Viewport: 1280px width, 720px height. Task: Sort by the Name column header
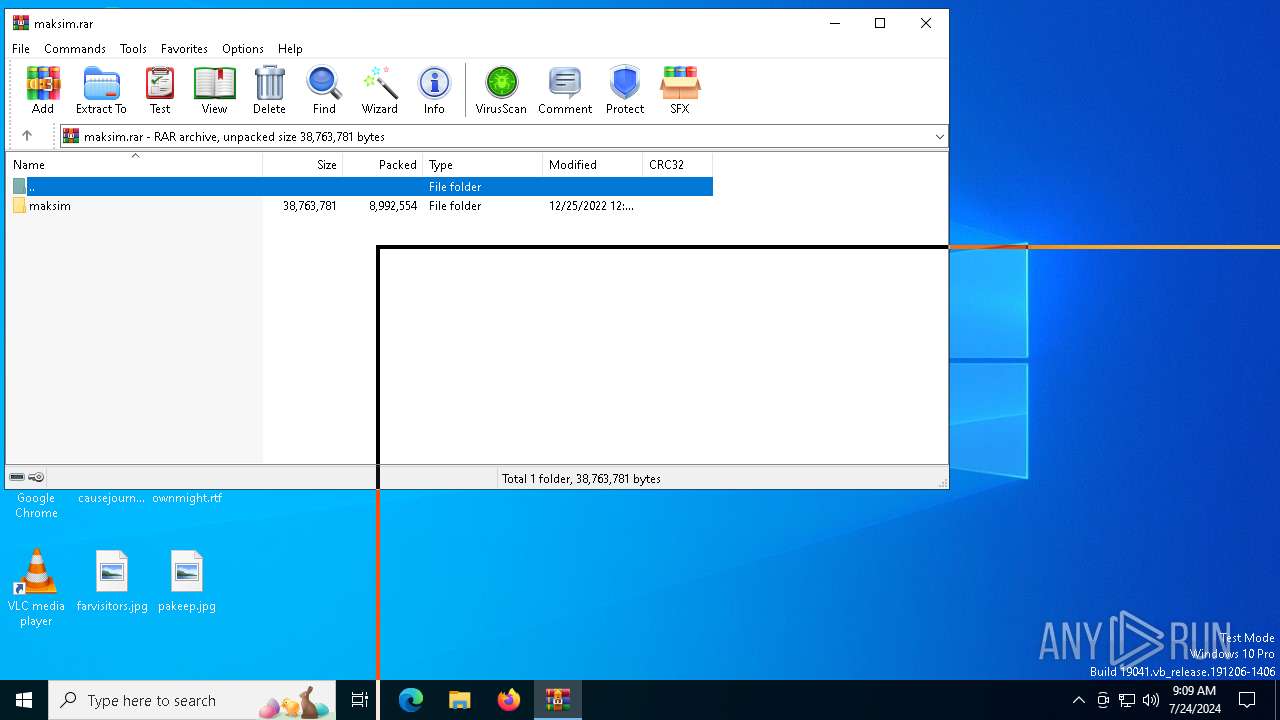coord(135,164)
